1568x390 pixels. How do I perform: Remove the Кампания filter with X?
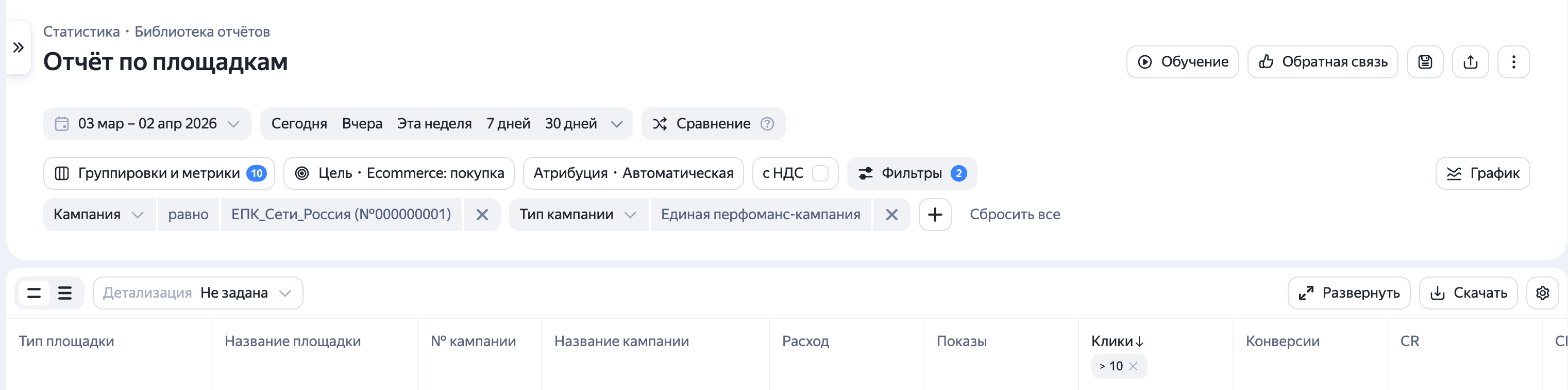[x=482, y=215]
